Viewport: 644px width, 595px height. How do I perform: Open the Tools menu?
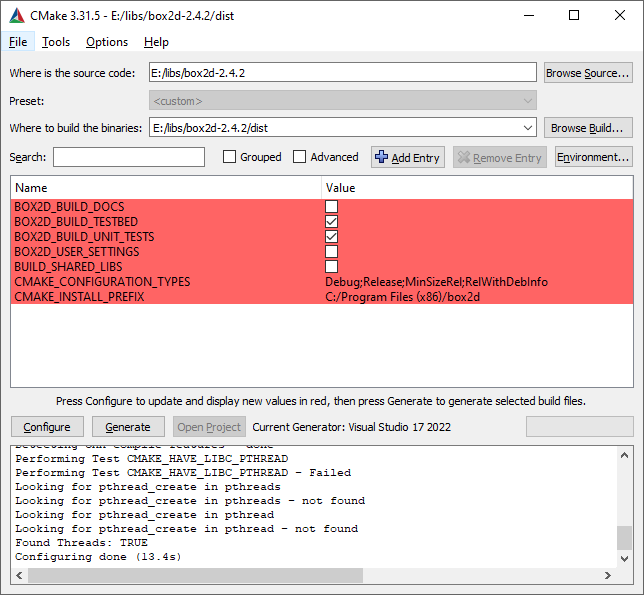pyautogui.click(x=56, y=42)
